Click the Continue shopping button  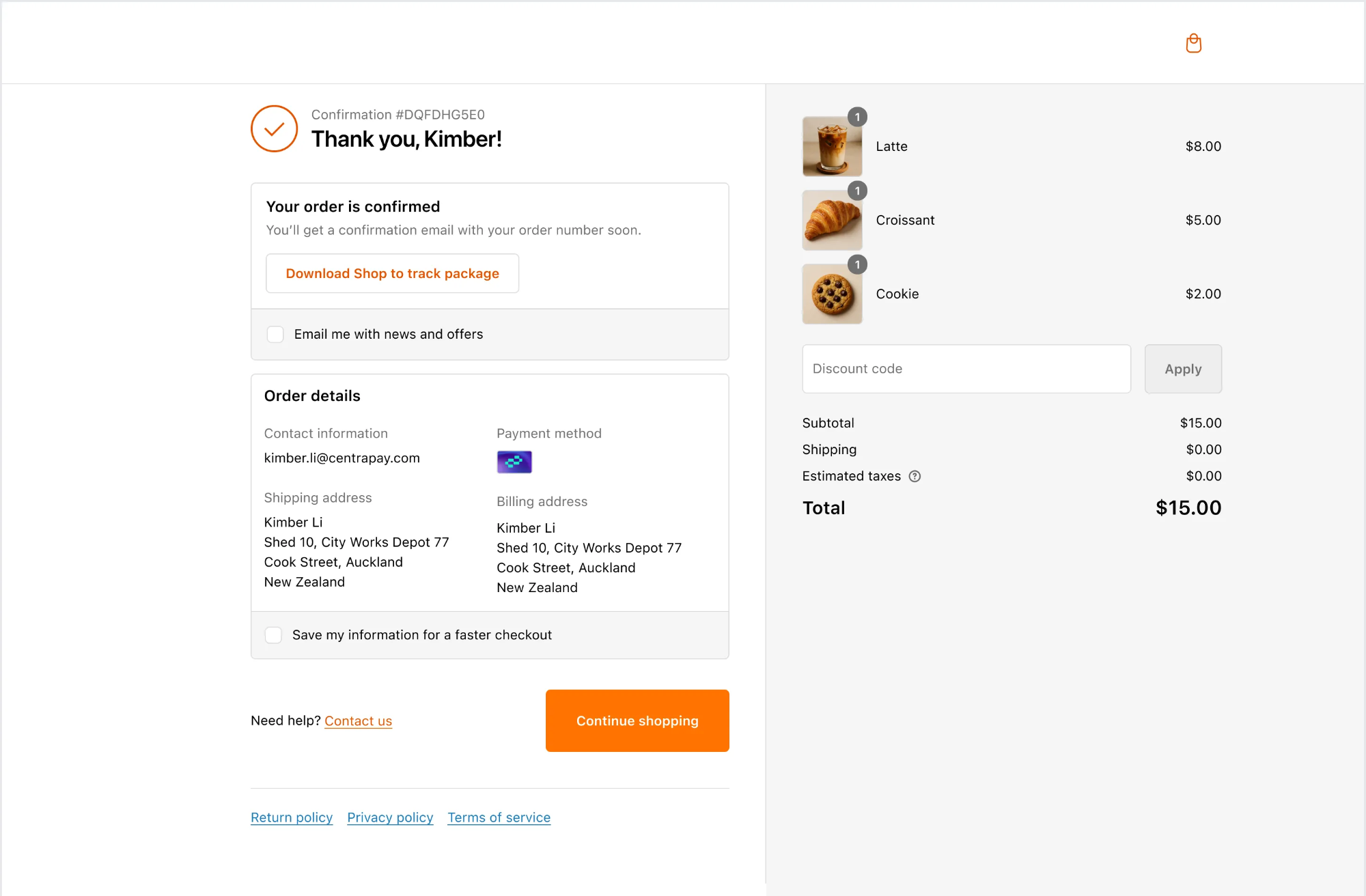coord(637,720)
